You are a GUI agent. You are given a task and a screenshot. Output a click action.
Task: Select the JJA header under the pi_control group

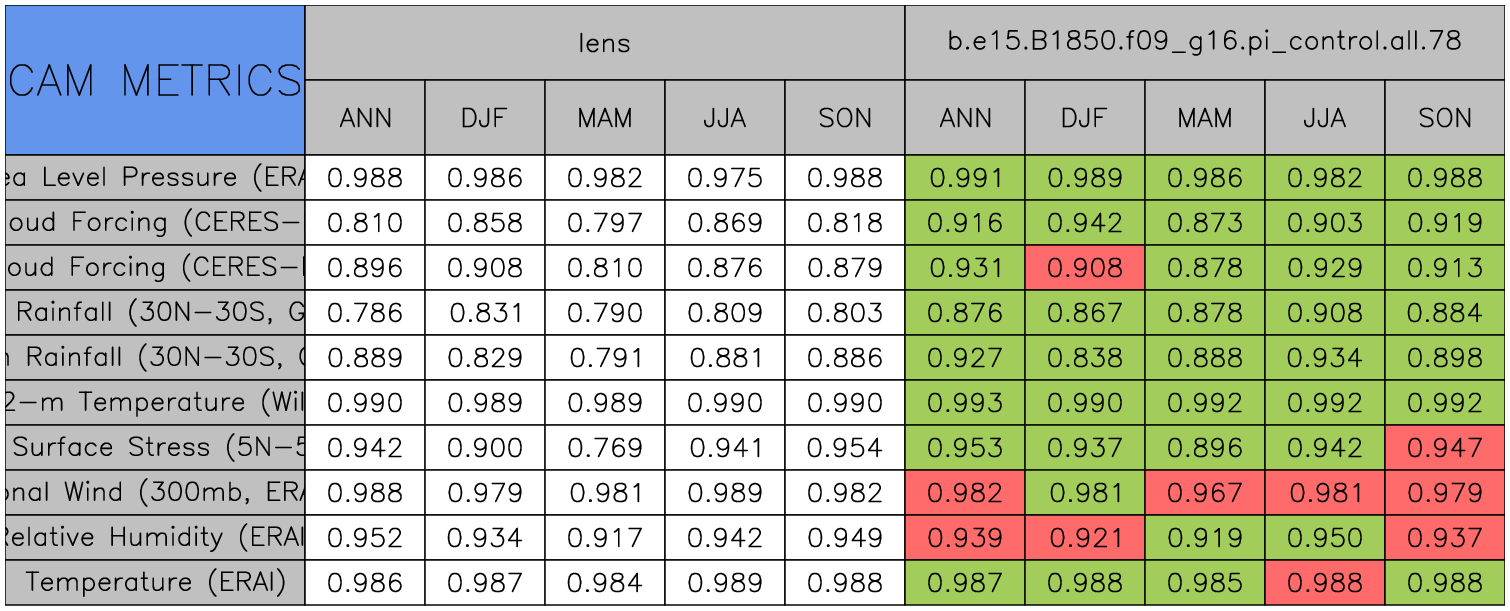tap(1324, 118)
